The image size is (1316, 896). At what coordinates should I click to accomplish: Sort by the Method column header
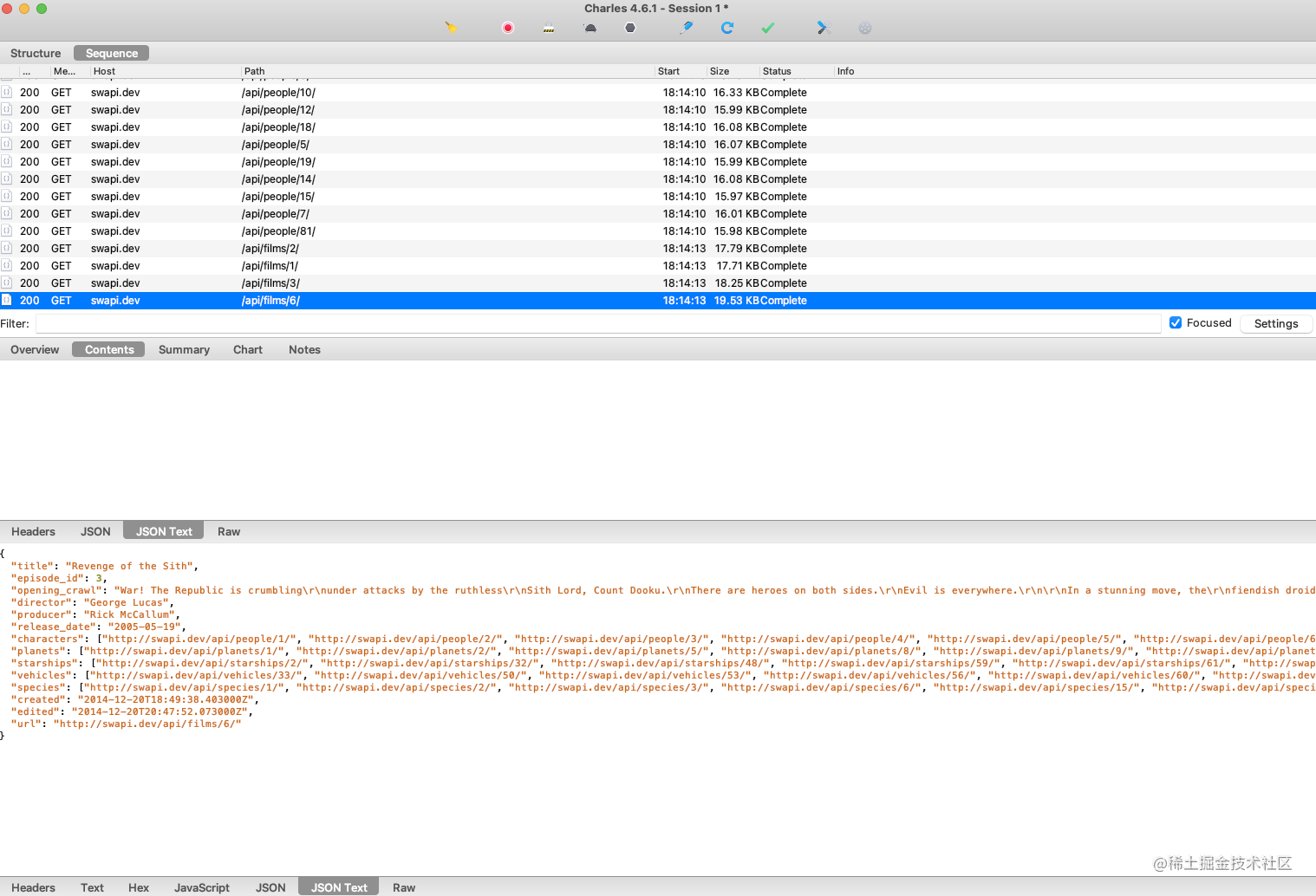tap(69, 71)
